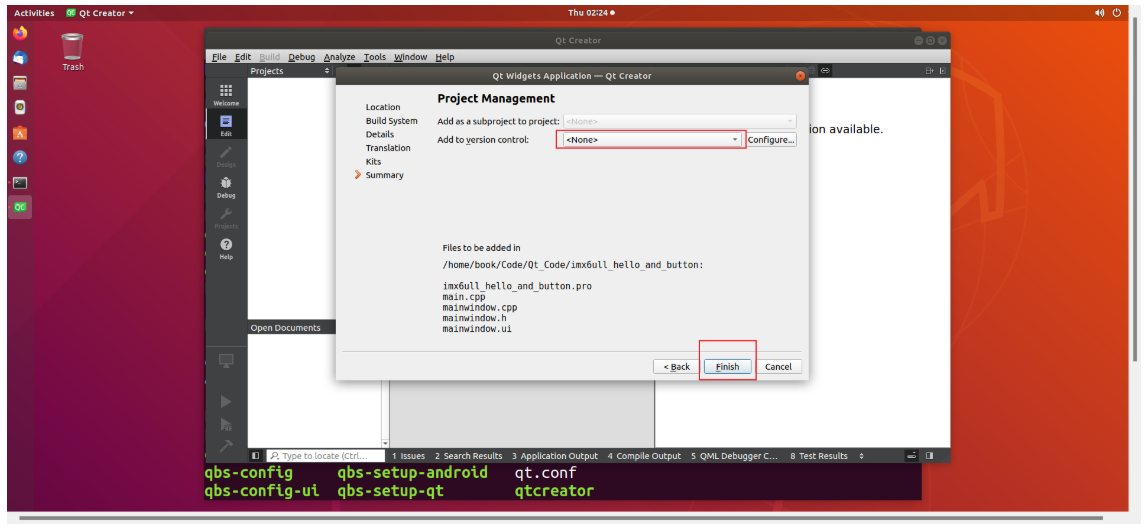This screenshot has width=1145, height=531.
Task: Click the kit selector monitor icon
Action: point(226,361)
